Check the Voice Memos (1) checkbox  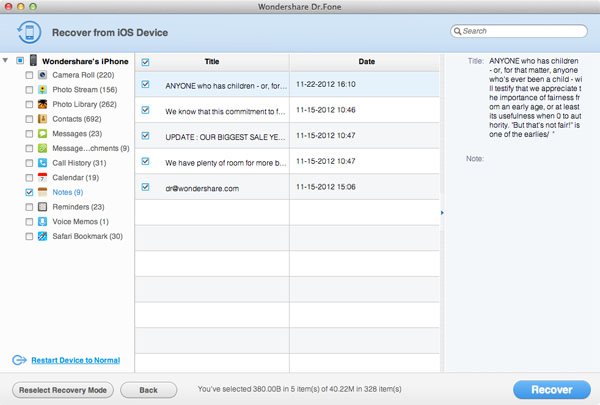pyautogui.click(x=29, y=222)
